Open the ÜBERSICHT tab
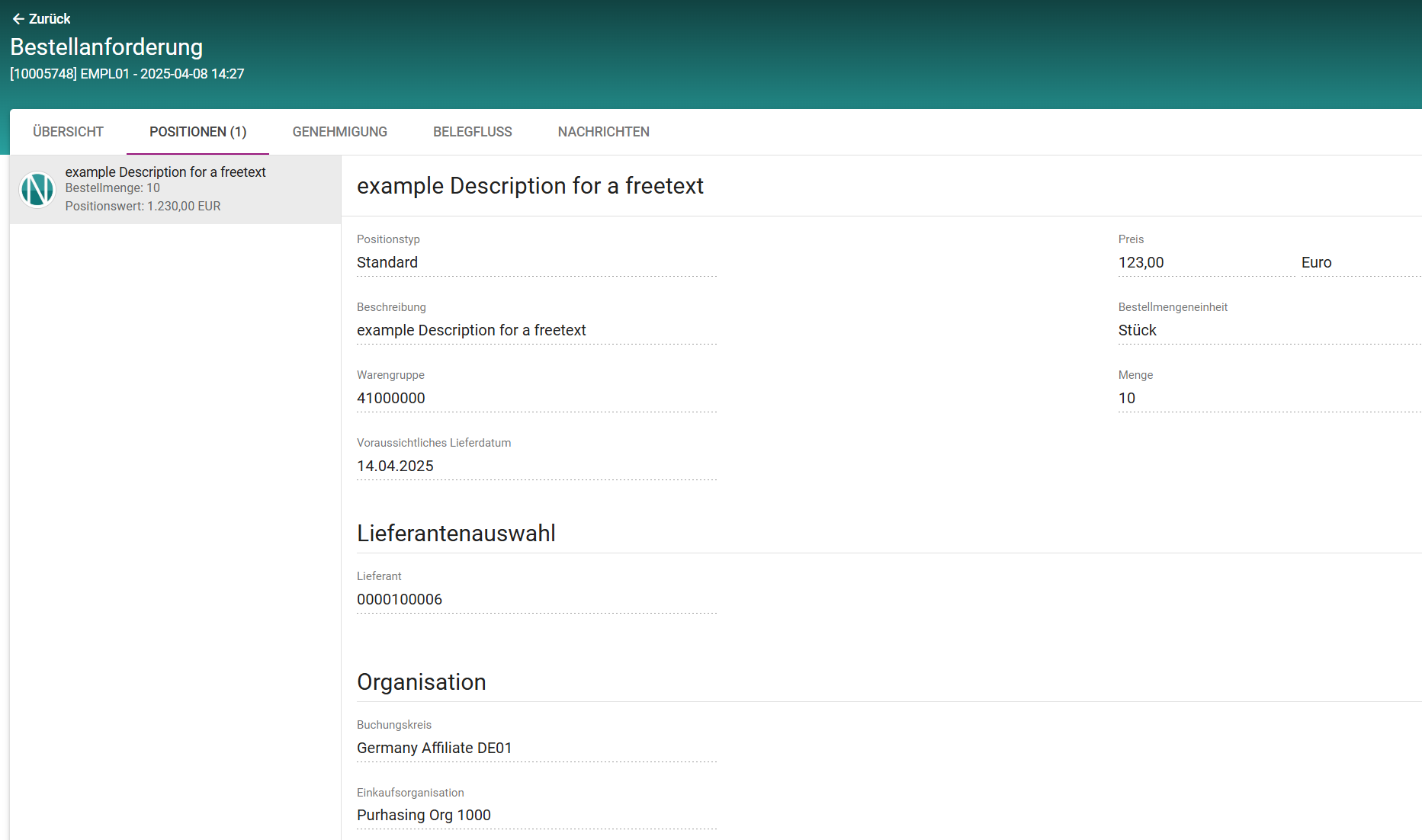The width and height of the screenshot is (1422, 840). (x=68, y=132)
